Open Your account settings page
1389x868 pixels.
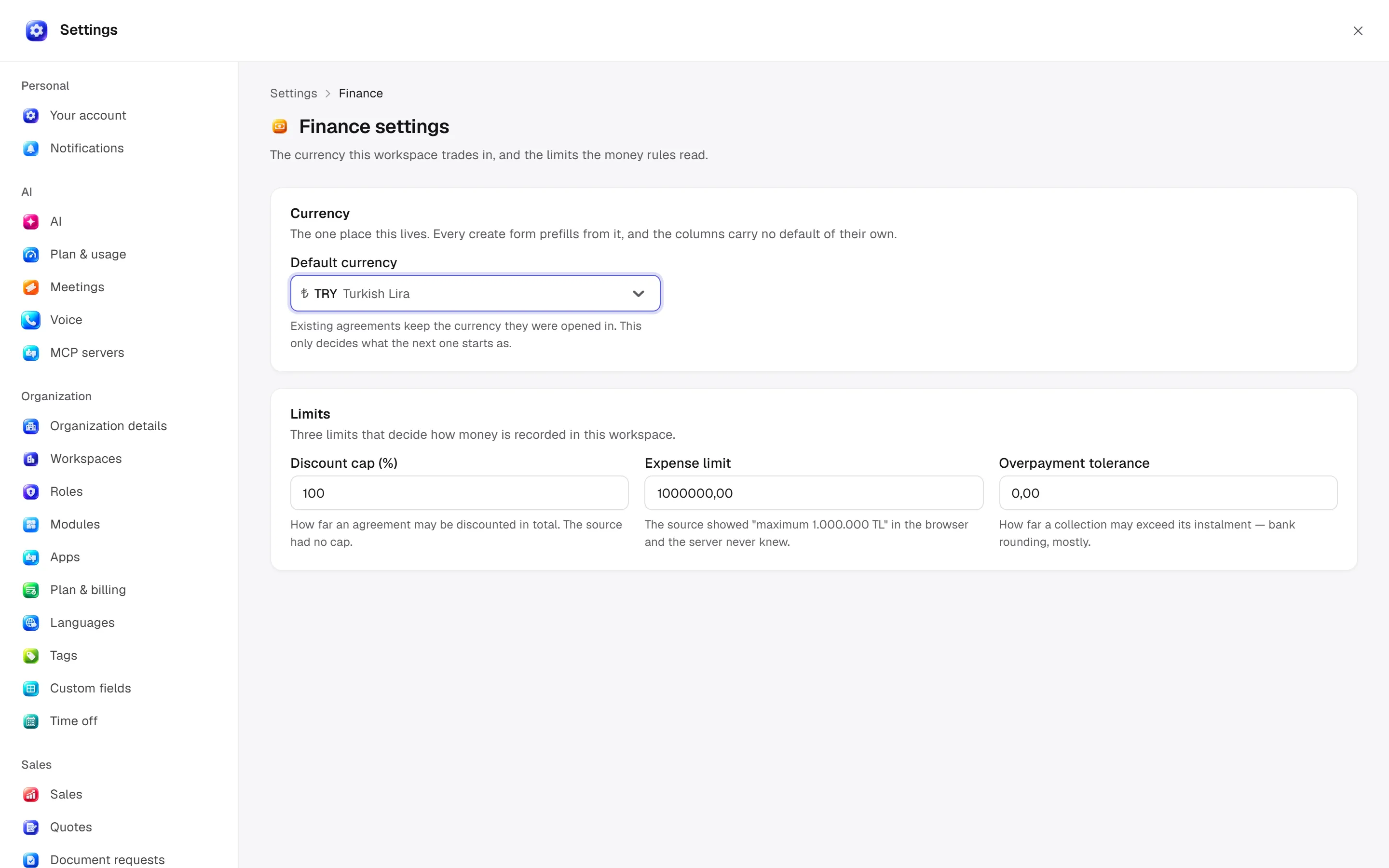point(120,115)
